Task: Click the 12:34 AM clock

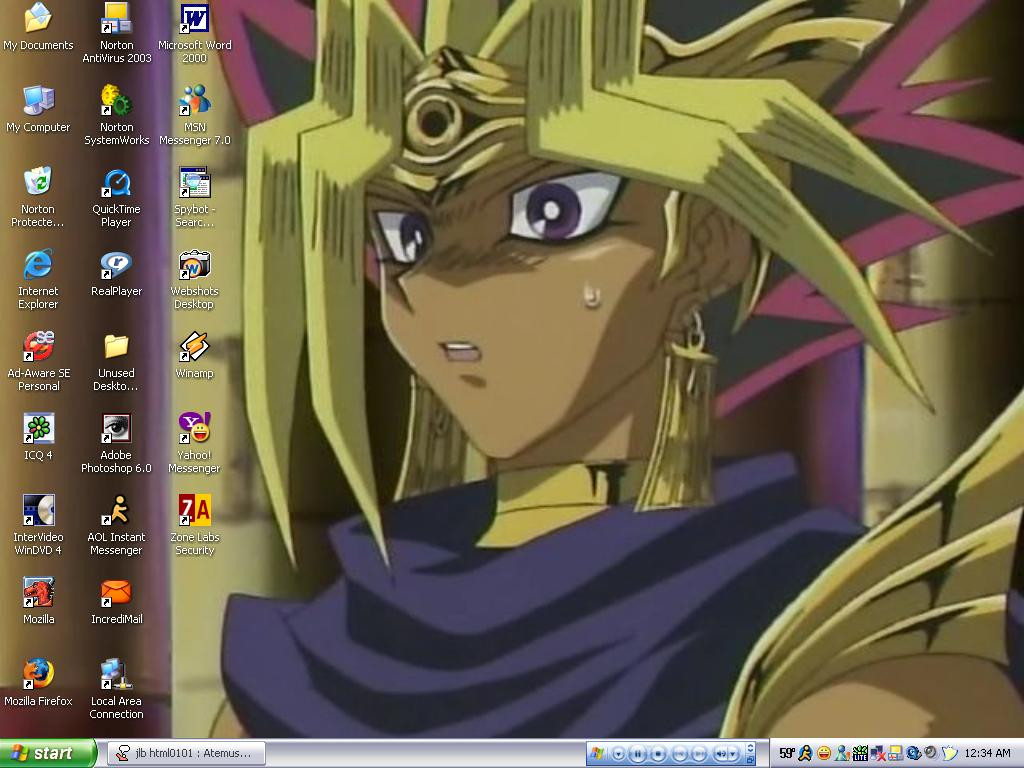Action: [987, 753]
